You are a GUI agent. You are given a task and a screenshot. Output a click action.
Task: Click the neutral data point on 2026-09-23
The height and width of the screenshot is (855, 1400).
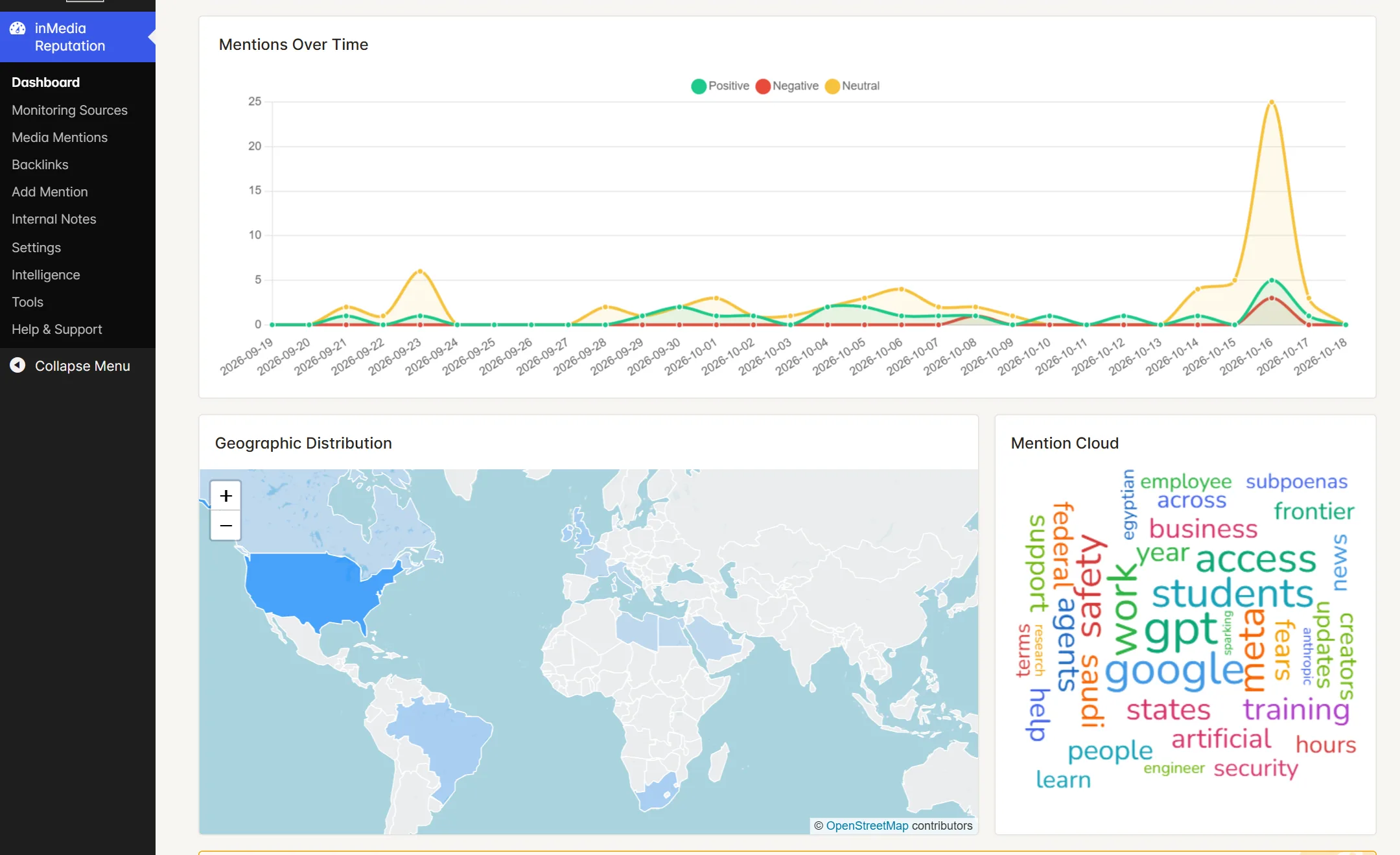(x=420, y=271)
